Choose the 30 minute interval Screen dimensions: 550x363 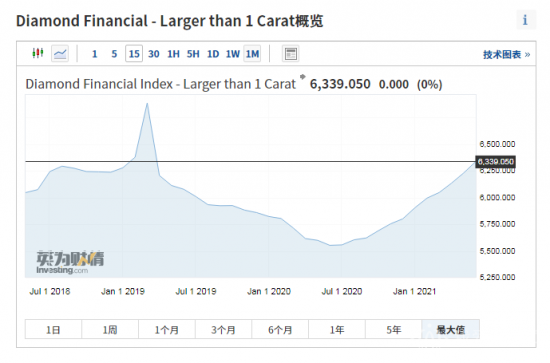click(154, 54)
